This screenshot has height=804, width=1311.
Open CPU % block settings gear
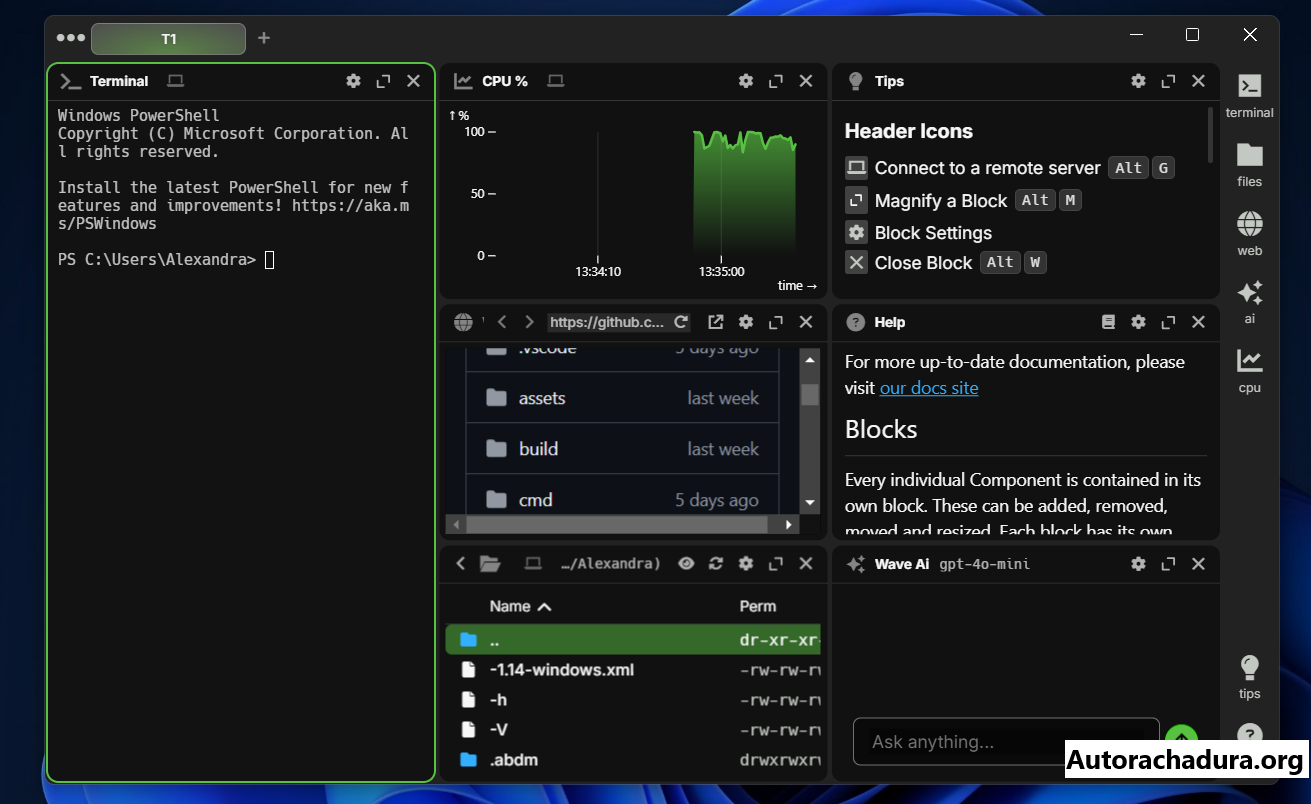click(x=746, y=81)
